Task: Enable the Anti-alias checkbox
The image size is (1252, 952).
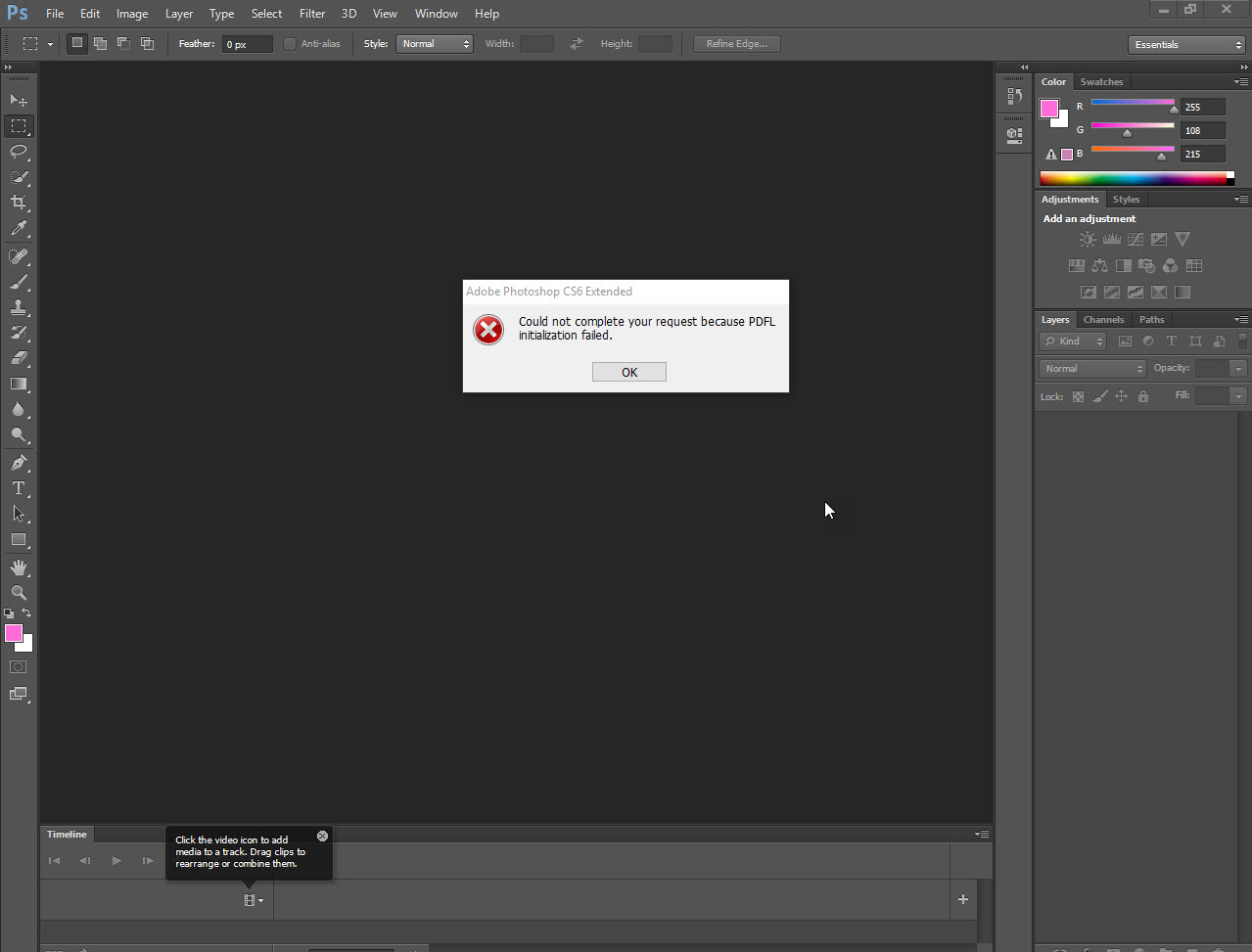Action: click(x=290, y=44)
